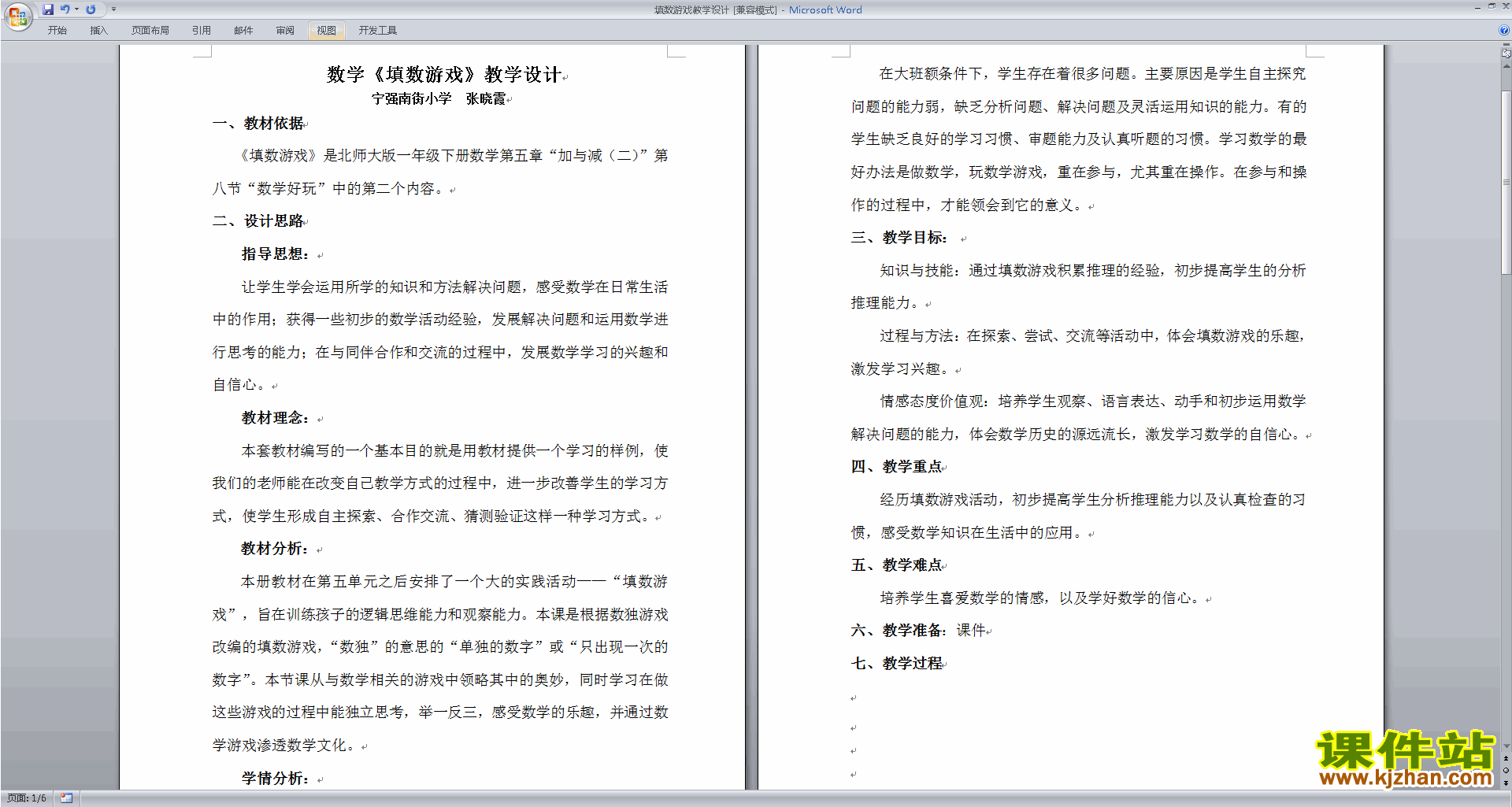1512x807 pixels.
Task: Select the 审阅 ribbon tab
Action: tap(285, 31)
